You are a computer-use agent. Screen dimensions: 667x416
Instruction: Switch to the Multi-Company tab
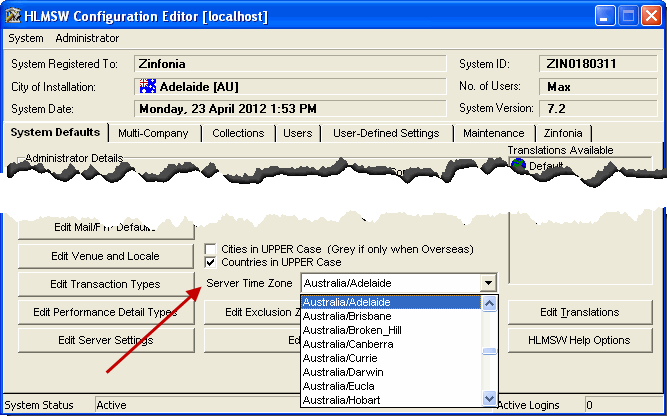point(153,133)
